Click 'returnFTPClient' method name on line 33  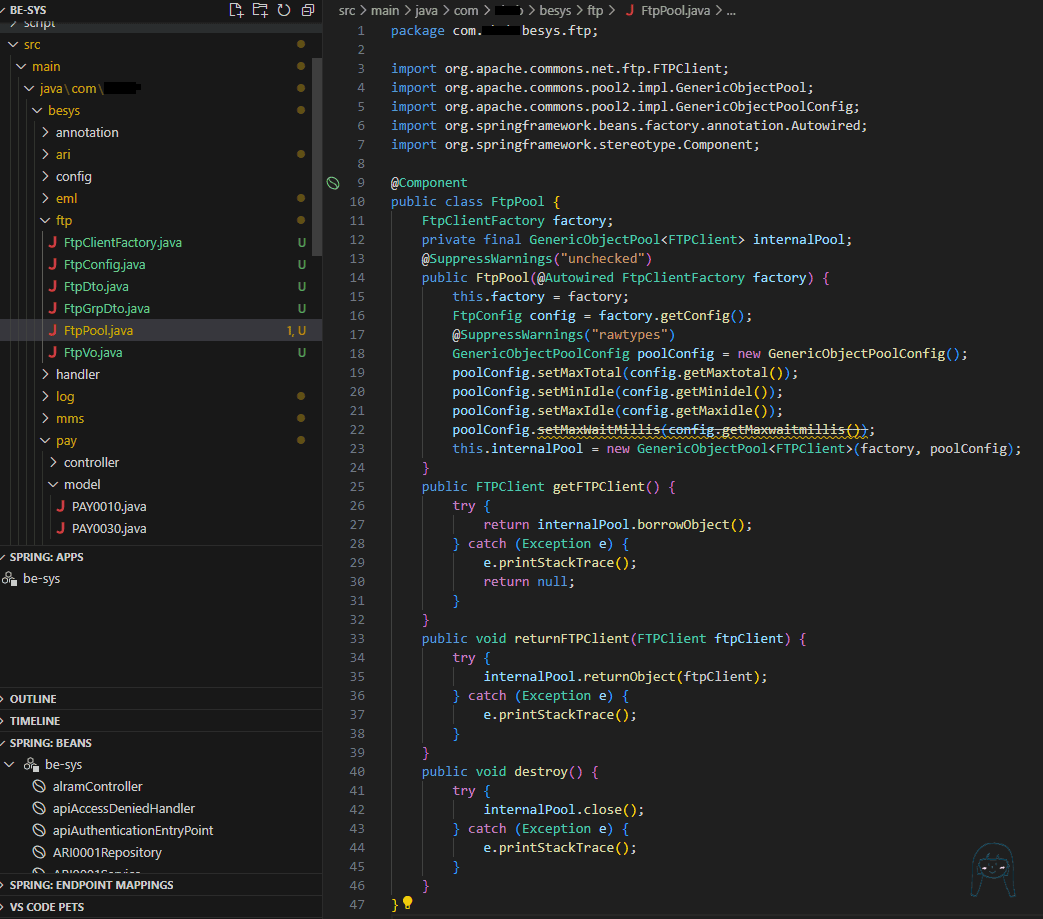(571, 639)
